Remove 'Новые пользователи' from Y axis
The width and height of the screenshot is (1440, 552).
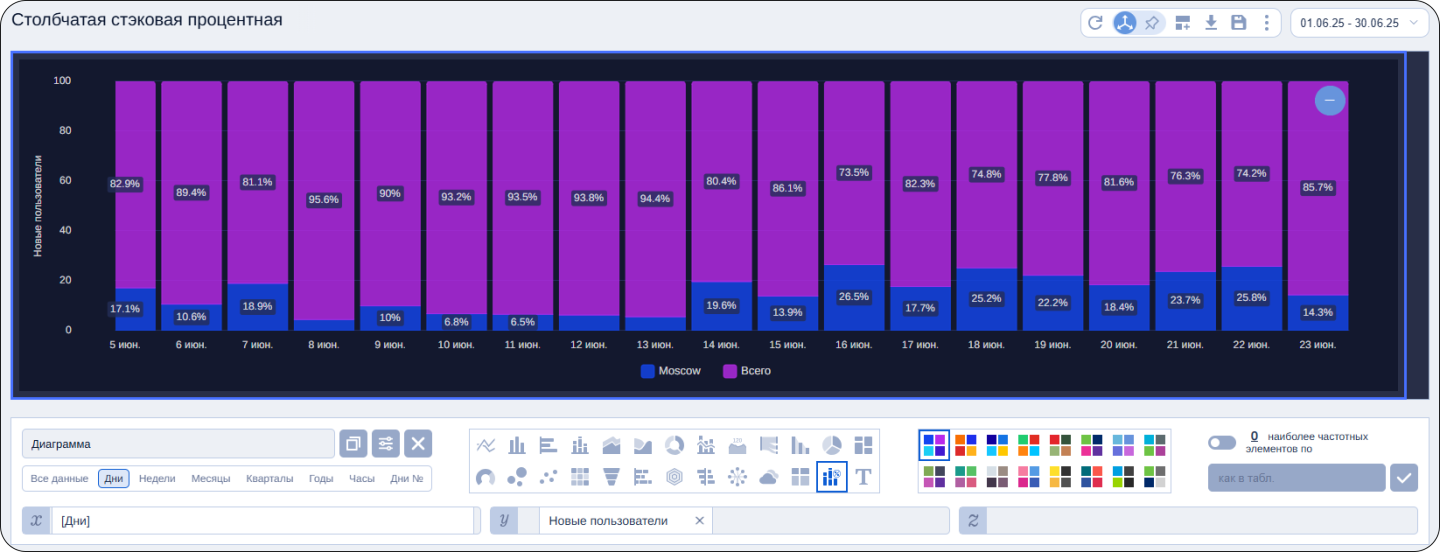(699, 521)
